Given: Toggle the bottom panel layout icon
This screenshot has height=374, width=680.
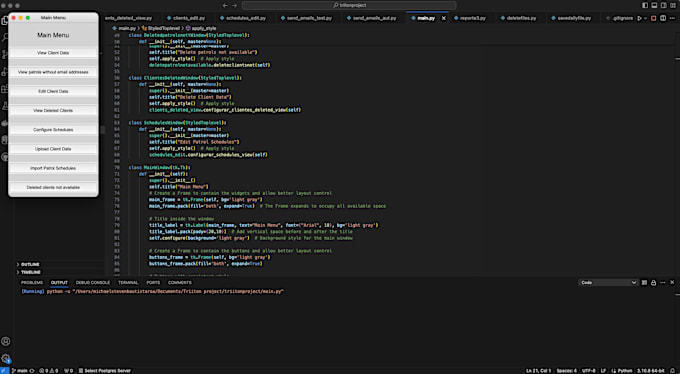Looking at the screenshot, I should coord(654,5).
